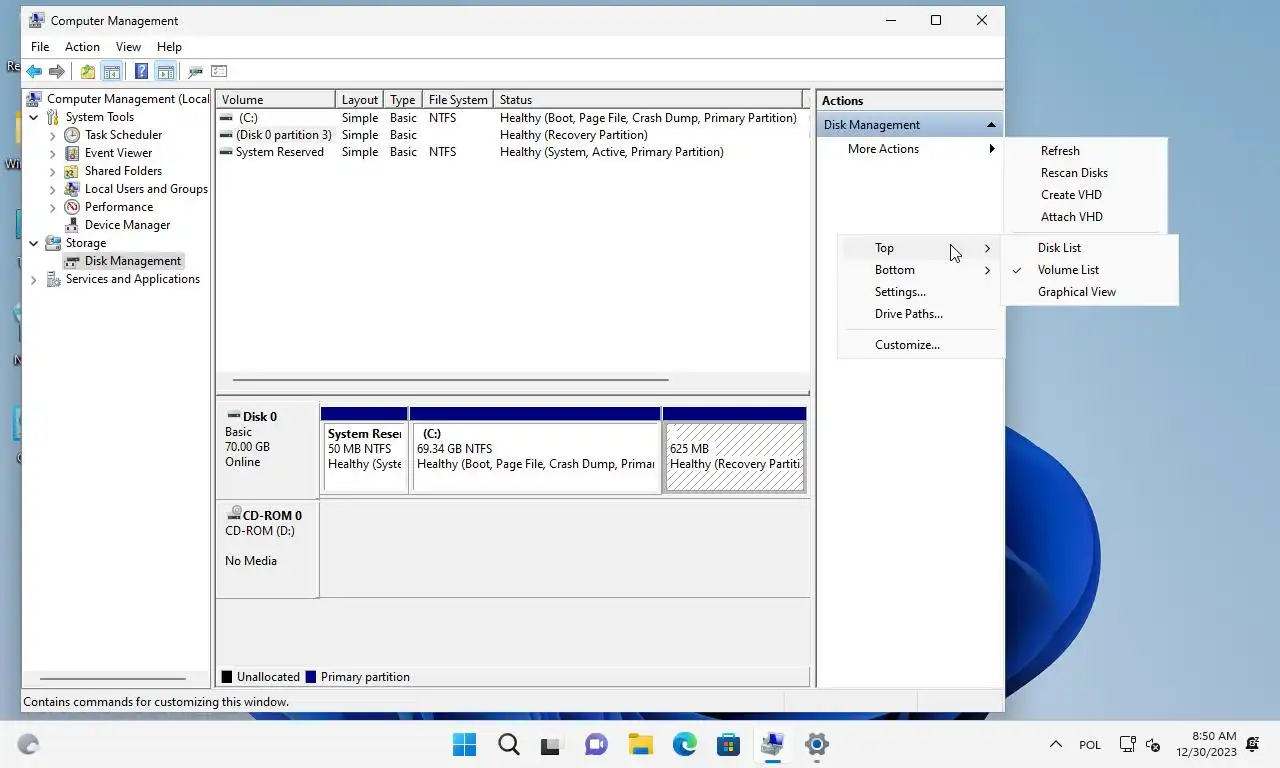The image size is (1280, 768).
Task: Choose Refresh from the submenu
Action: click(x=1086, y=151)
